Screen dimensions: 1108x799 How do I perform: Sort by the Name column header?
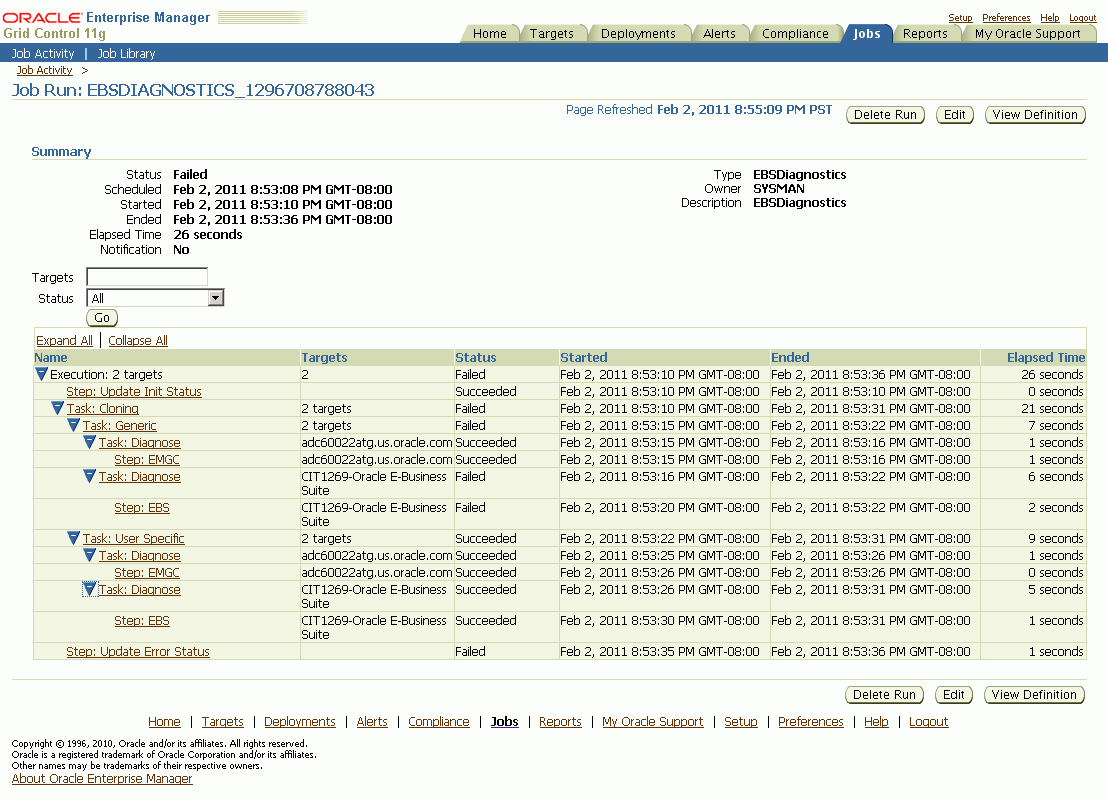[x=51, y=357]
